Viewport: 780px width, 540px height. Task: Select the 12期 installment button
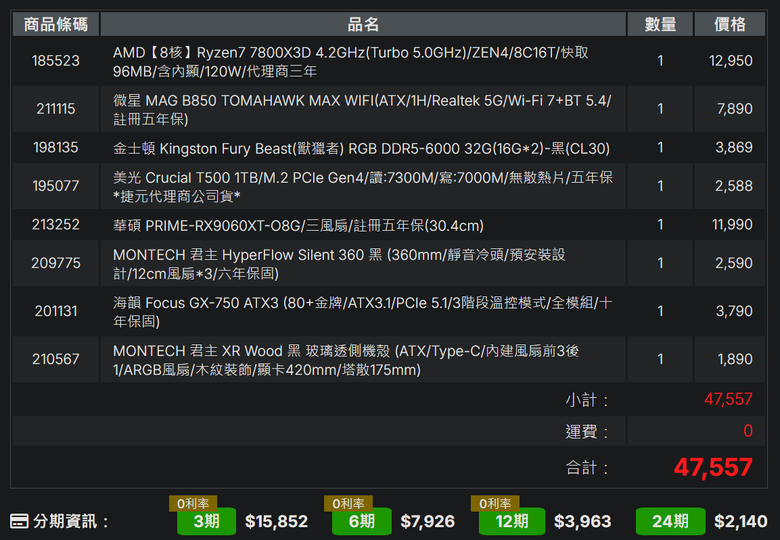[512, 521]
